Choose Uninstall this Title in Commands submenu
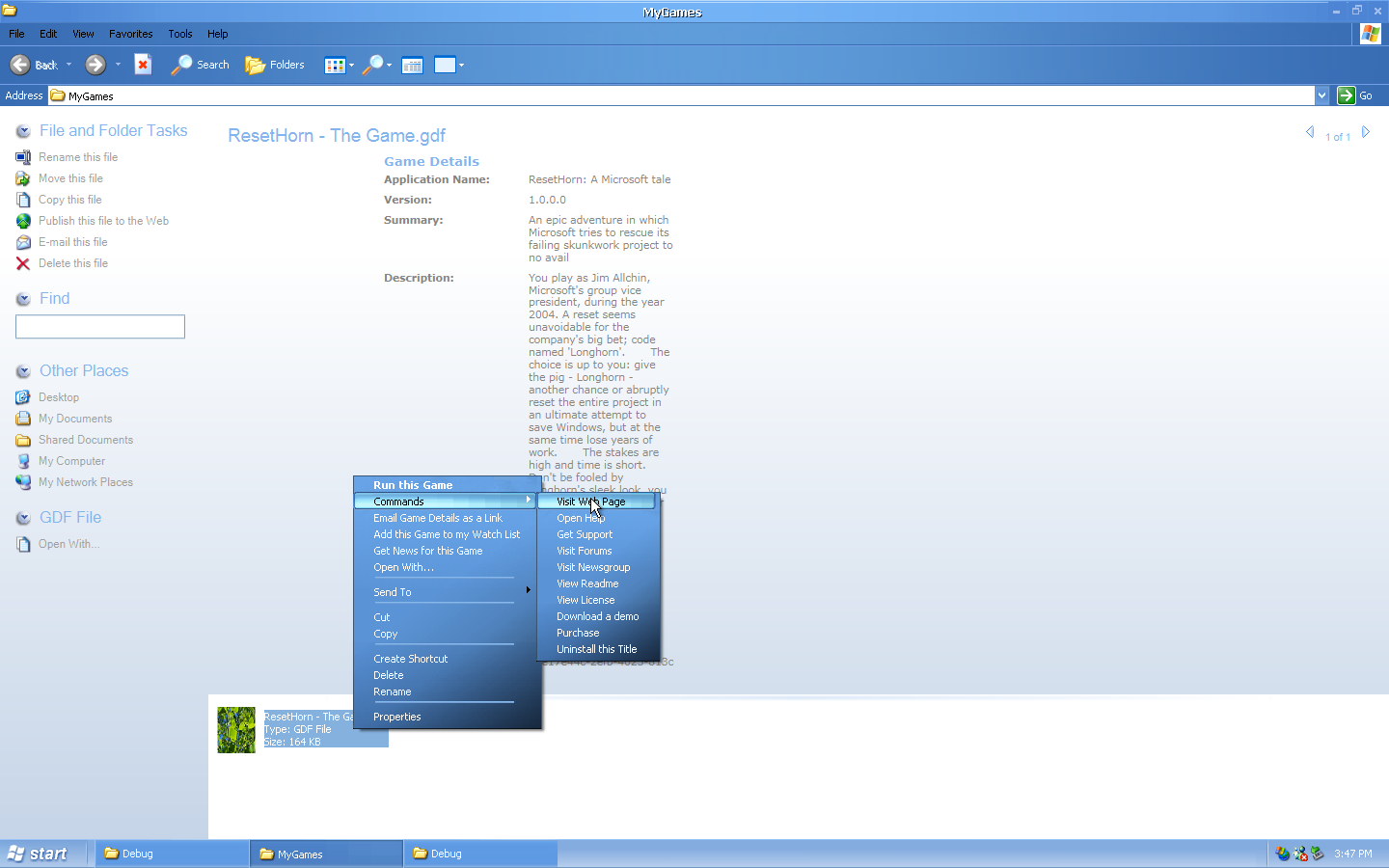Image resolution: width=1389 pixels, height=868 pixels. [596, 649]
